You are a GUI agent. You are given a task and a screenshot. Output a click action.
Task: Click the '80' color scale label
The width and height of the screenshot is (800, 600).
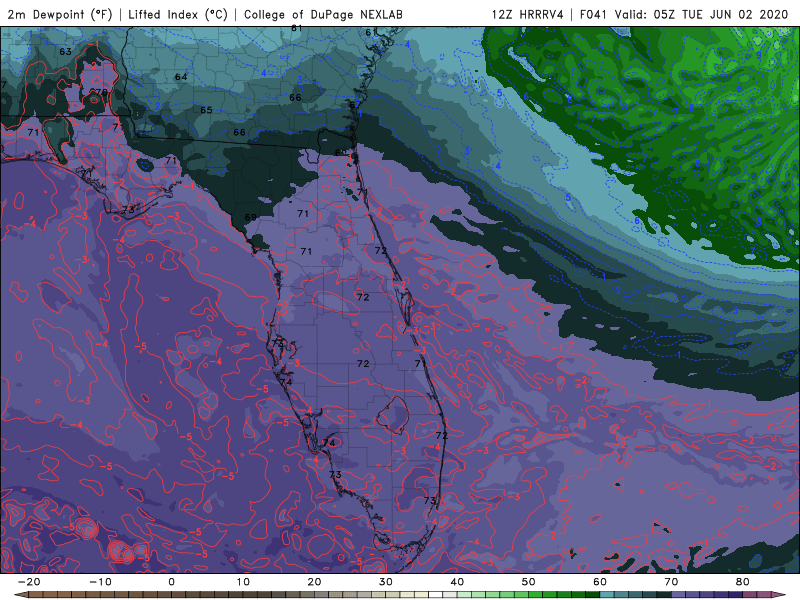(743, 582)
